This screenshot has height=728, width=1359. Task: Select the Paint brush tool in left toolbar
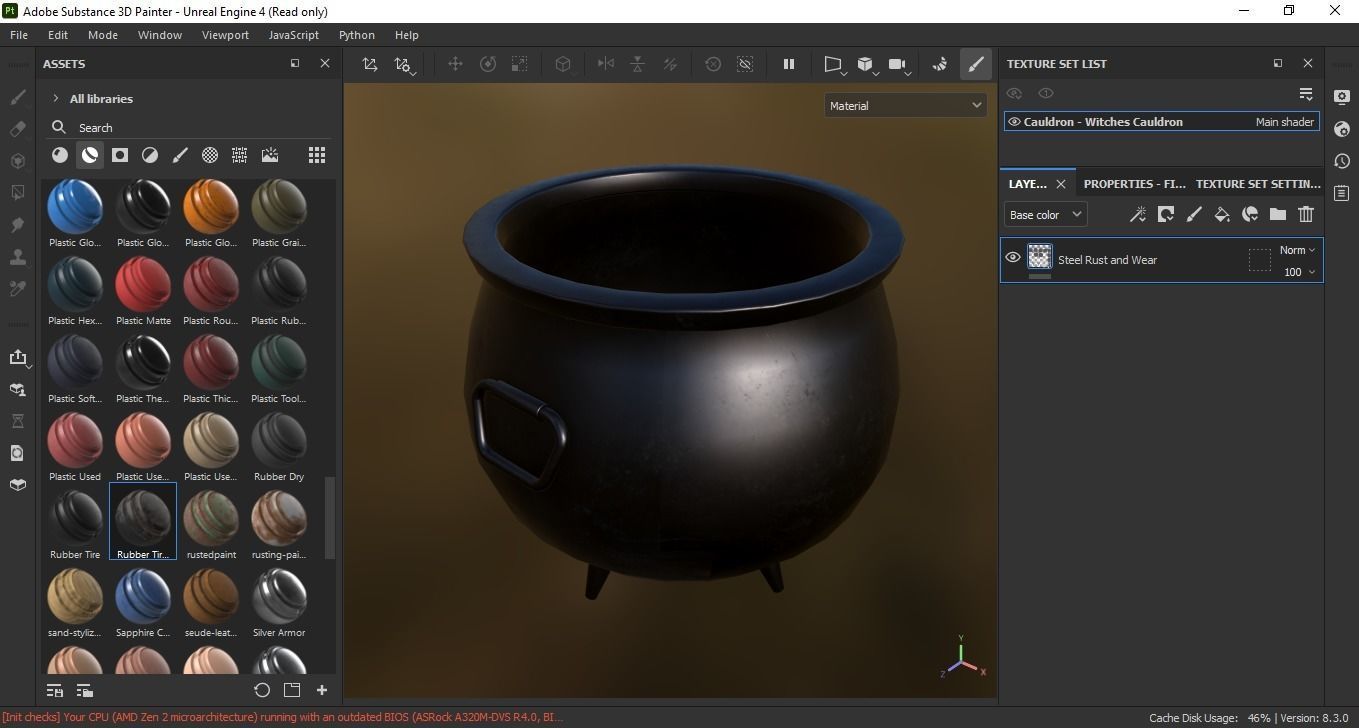click(18, 97)
